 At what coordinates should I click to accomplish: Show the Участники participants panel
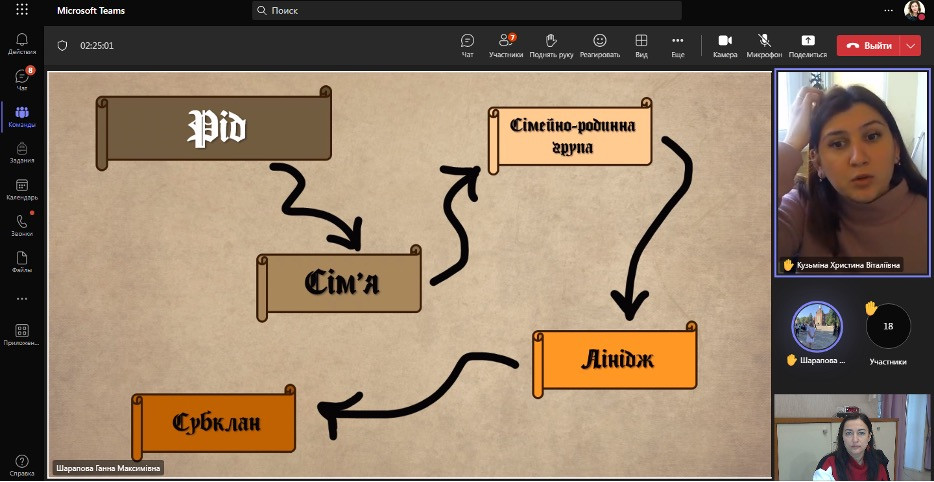pyautogui.click(x=505, y=45)
